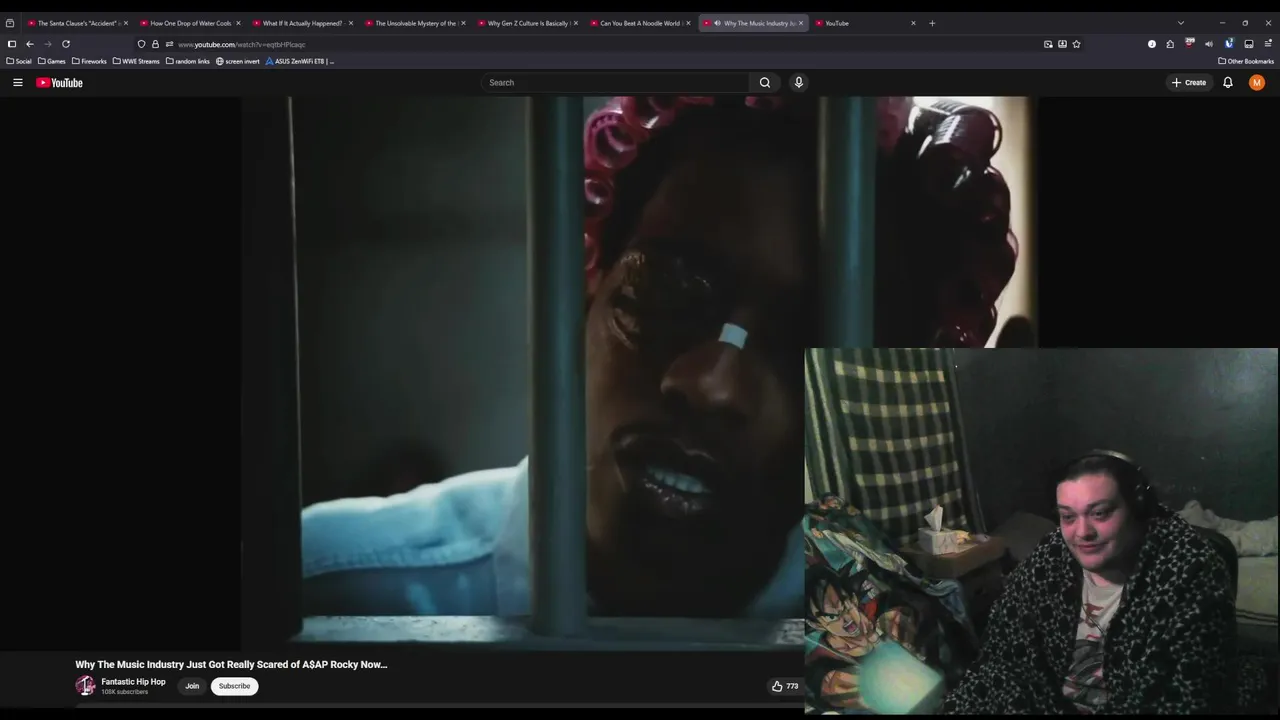Click the magnifier search button
Viewport: 1280px width, 720px height.
coord(765,83)
